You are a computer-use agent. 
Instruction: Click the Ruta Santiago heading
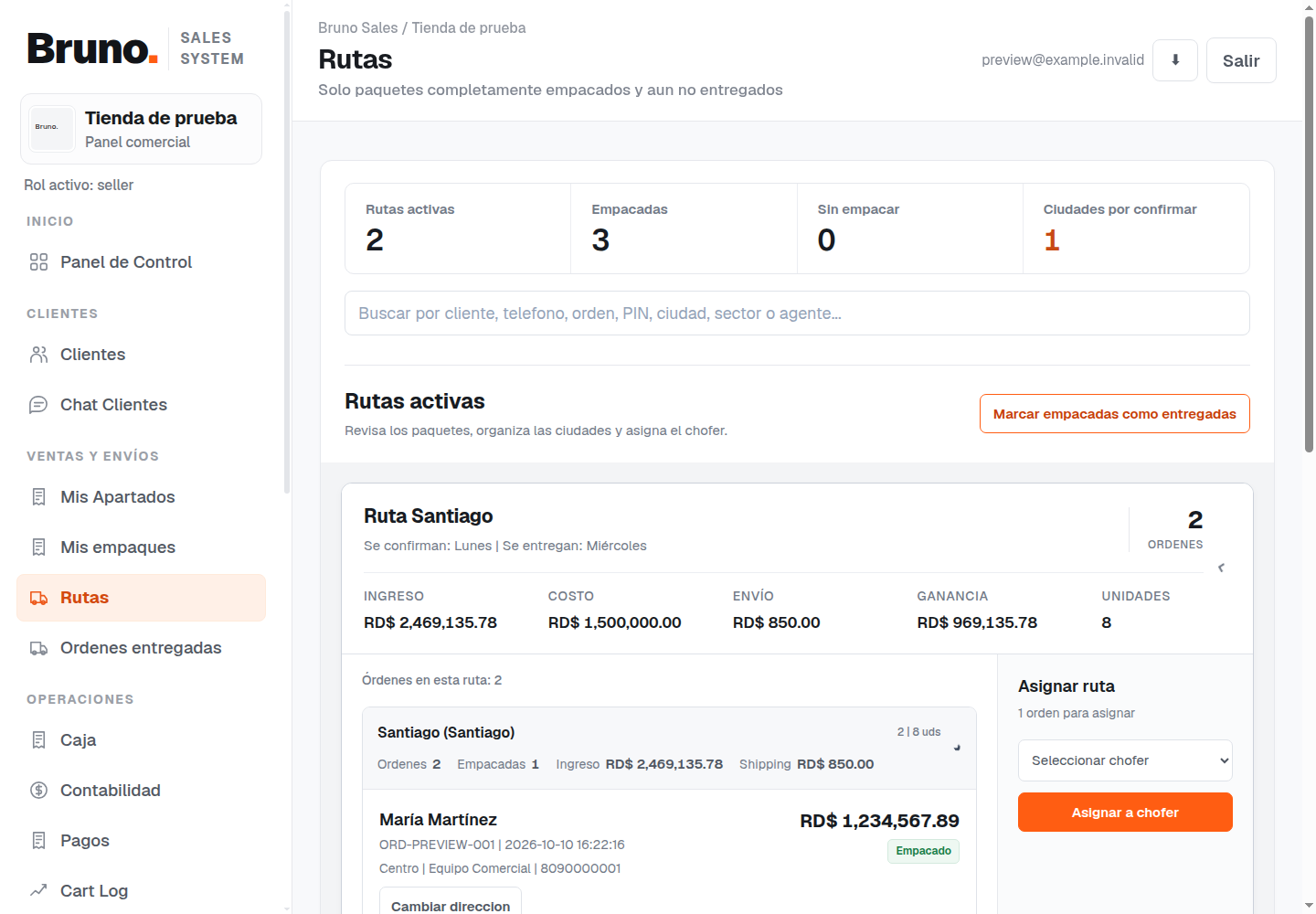(429, 516)
